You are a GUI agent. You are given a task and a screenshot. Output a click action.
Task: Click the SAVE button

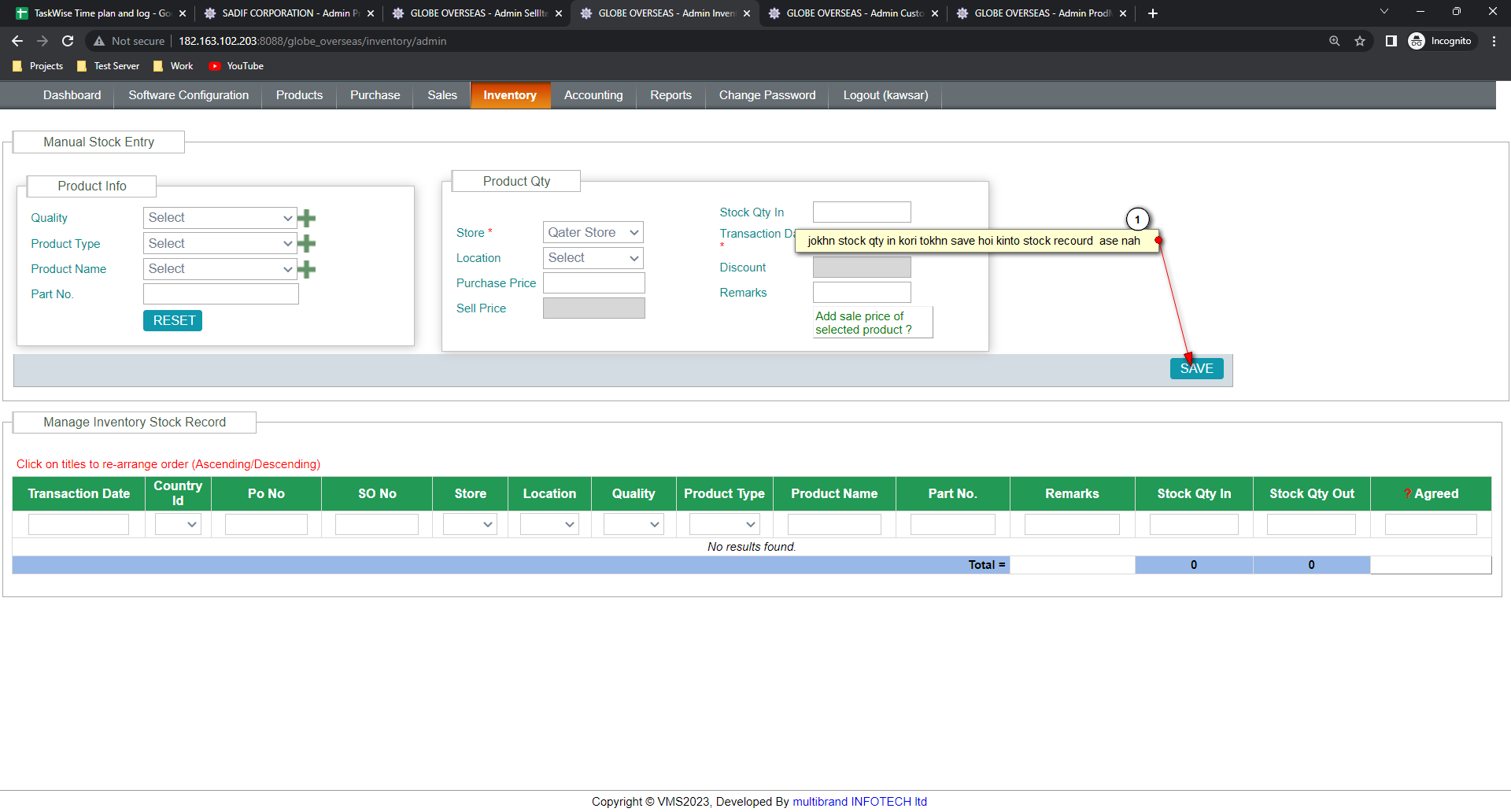(1197, 368)
